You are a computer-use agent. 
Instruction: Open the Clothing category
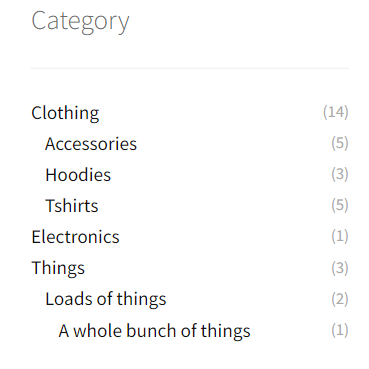[65, 113]
